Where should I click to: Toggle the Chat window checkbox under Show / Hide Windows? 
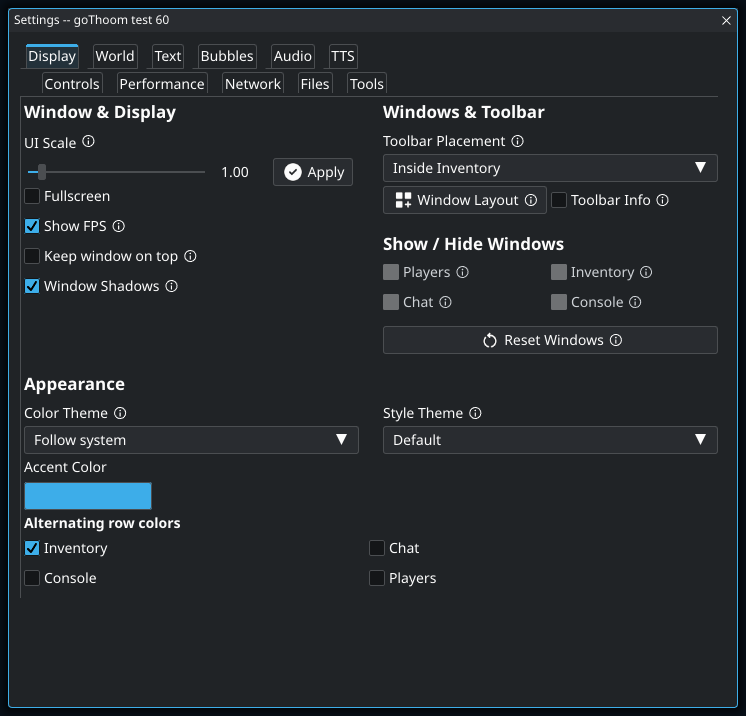click(x=391, y=302)
